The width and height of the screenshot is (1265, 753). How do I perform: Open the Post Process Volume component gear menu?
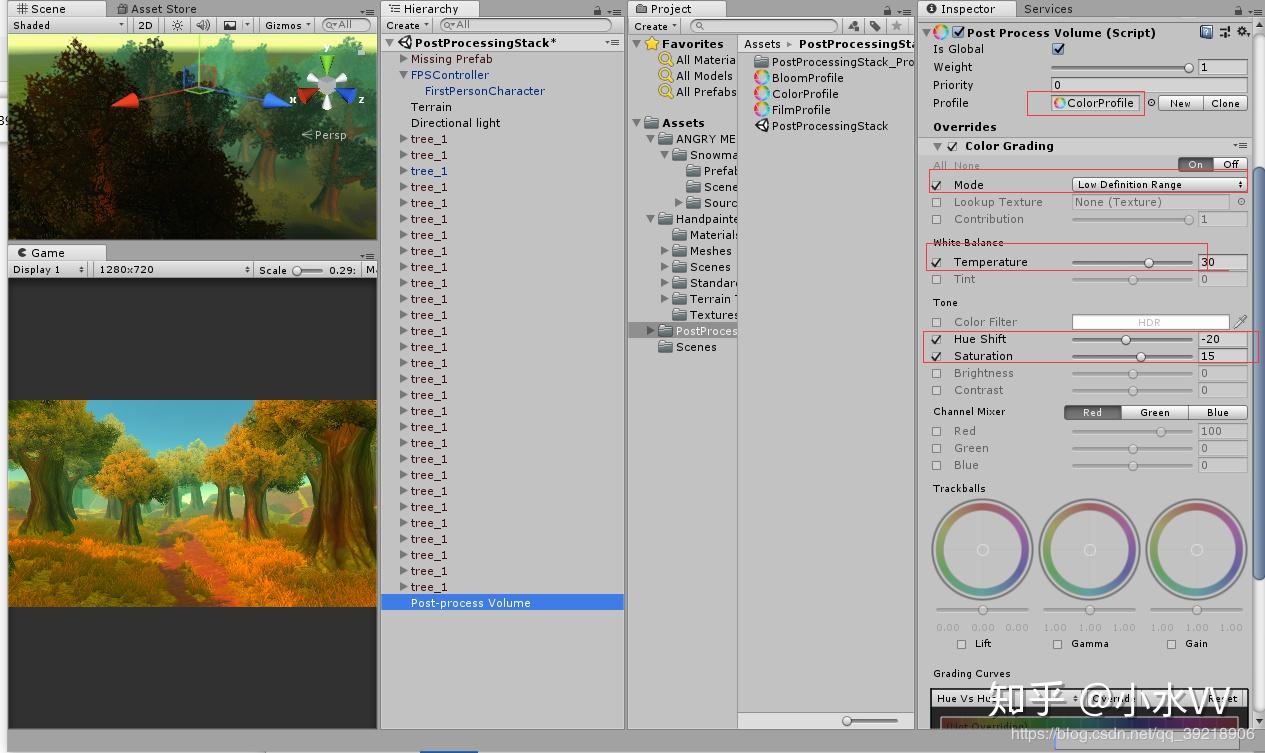[1242, 31]
